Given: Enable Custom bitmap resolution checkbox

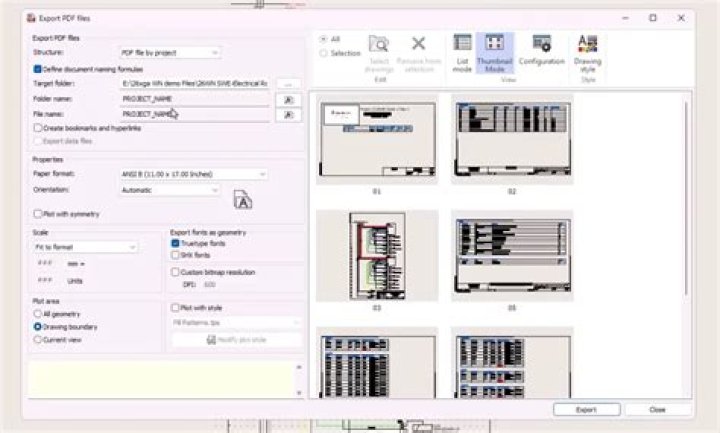Looking at the screenshot, I should tap(175, 272).
